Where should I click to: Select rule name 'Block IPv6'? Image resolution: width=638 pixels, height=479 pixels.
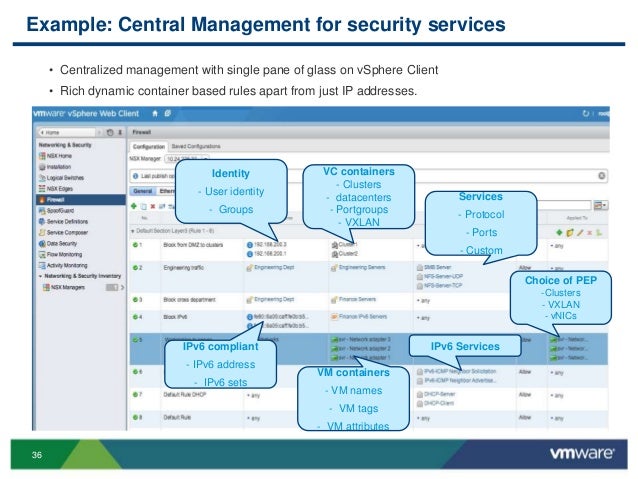[175, 317]
